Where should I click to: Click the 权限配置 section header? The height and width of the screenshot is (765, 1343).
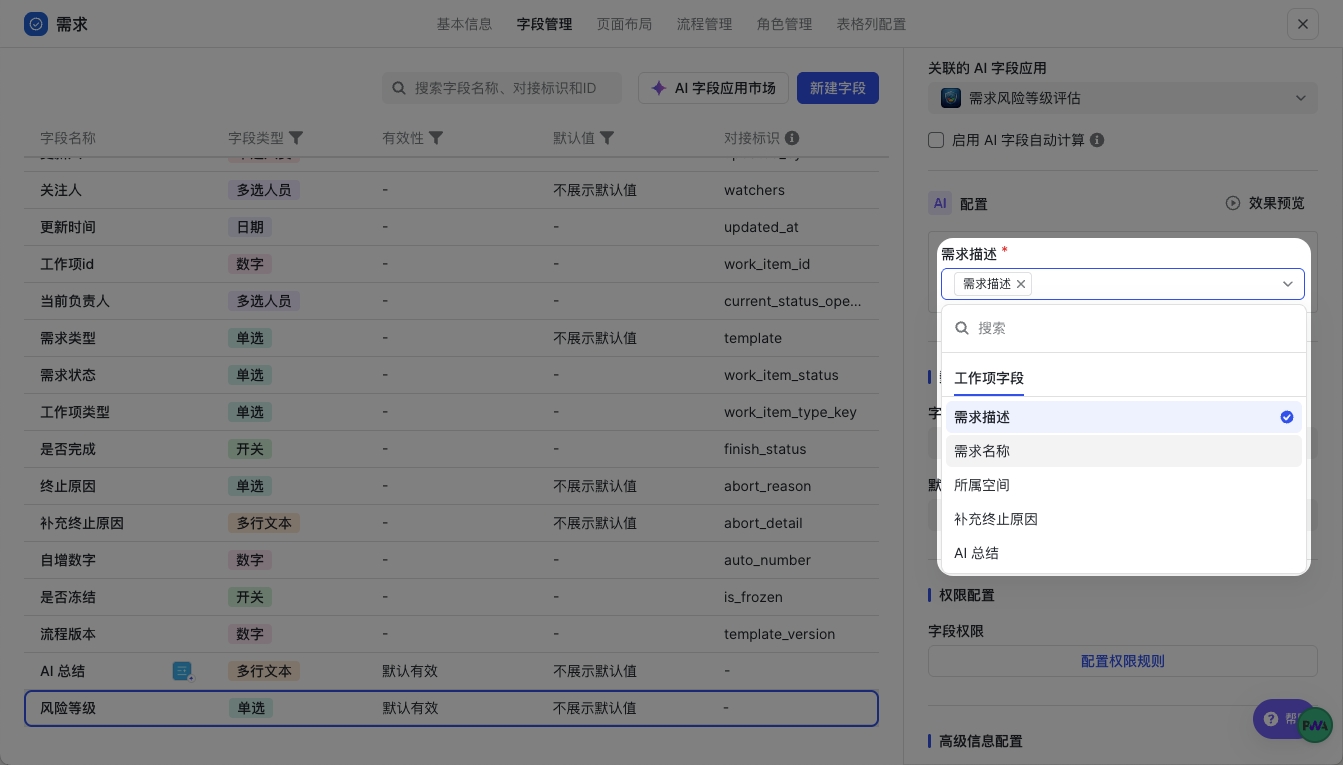[x=966, y=595]
